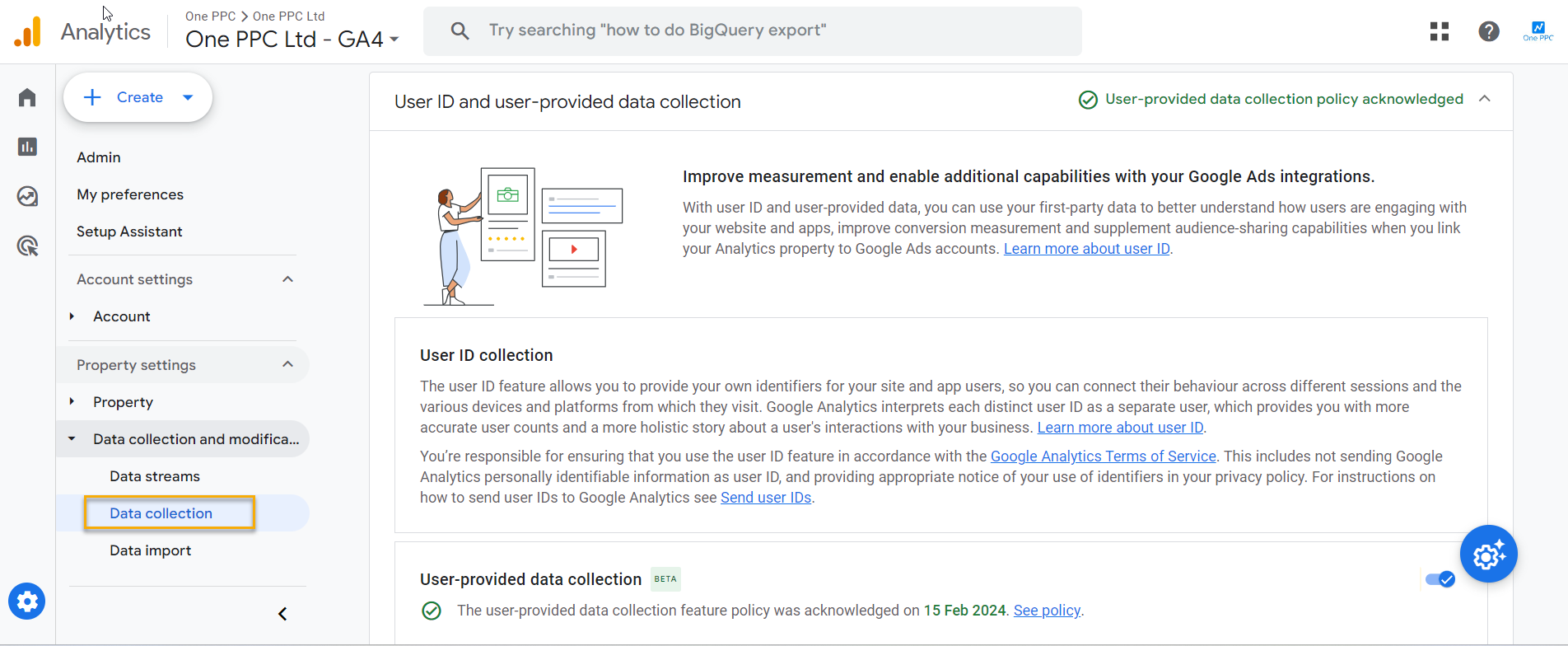The image size is (1568, 646).
Task: Click the One PPC Ltd breadcrumb text
Action: (x=288, y=16)
